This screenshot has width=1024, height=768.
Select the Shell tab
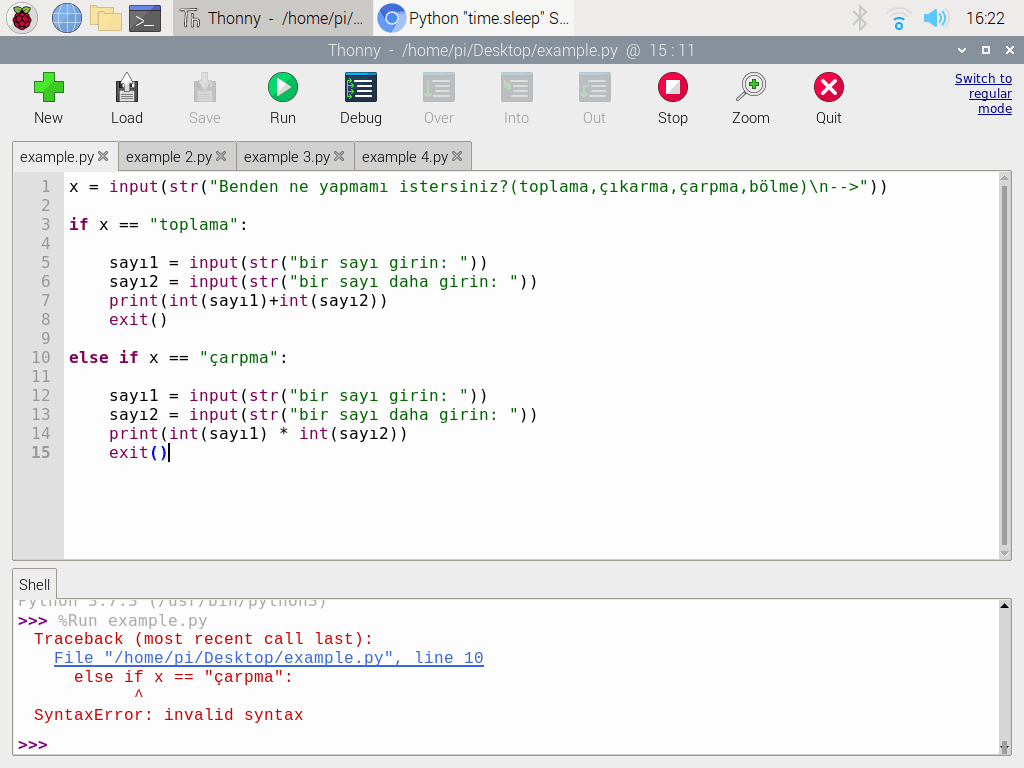pos(35,584)
